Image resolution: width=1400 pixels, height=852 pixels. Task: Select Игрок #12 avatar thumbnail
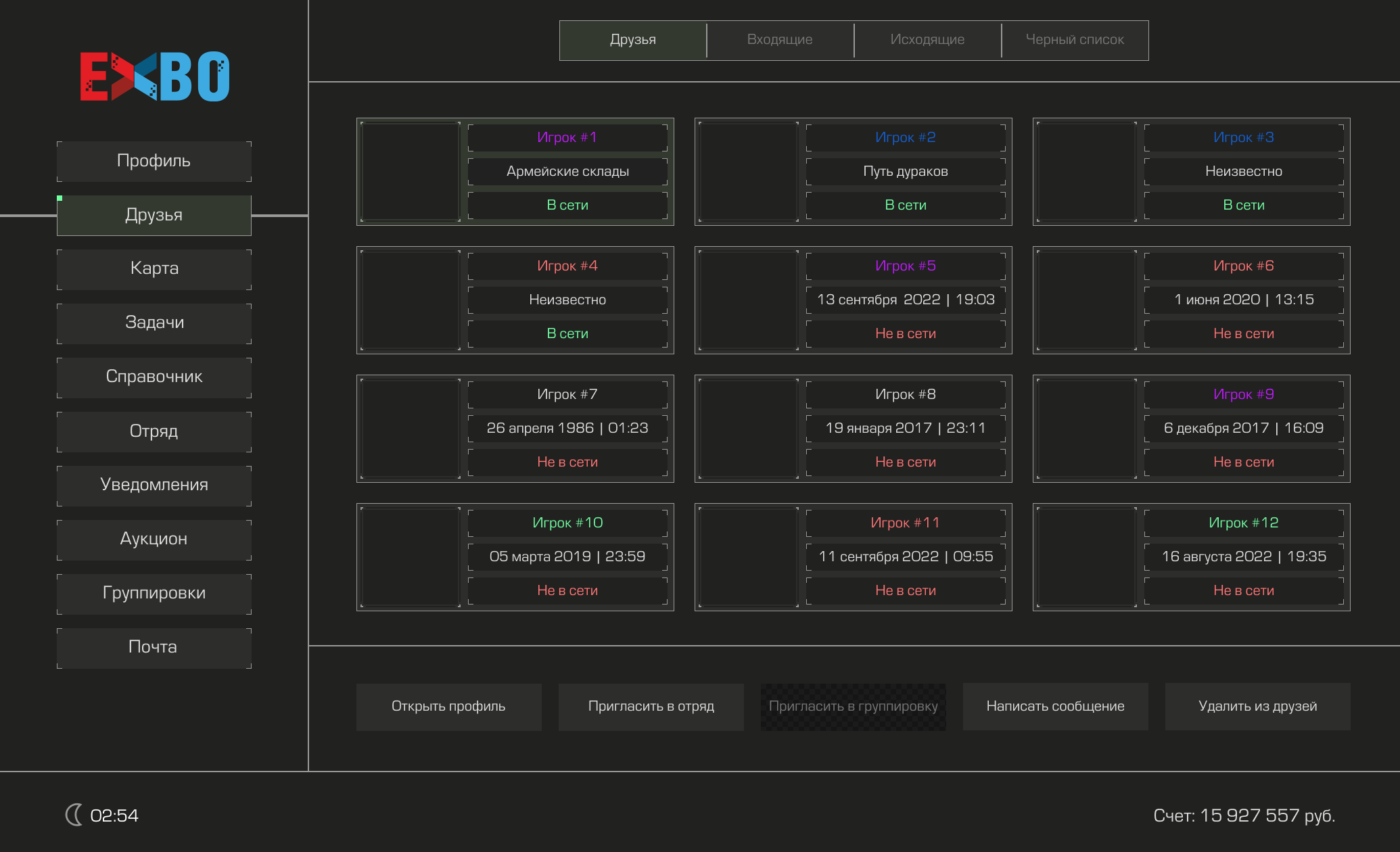[1087, 557]
